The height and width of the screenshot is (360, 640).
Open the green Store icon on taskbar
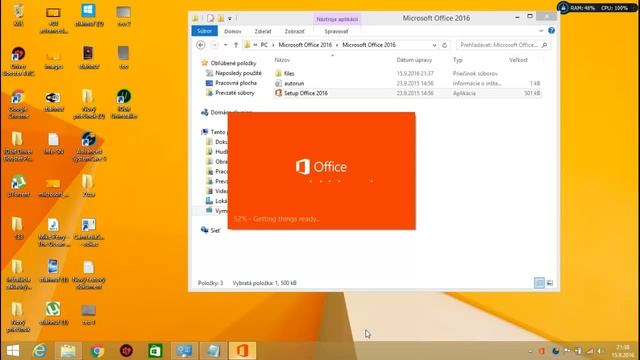pos(155,351)
